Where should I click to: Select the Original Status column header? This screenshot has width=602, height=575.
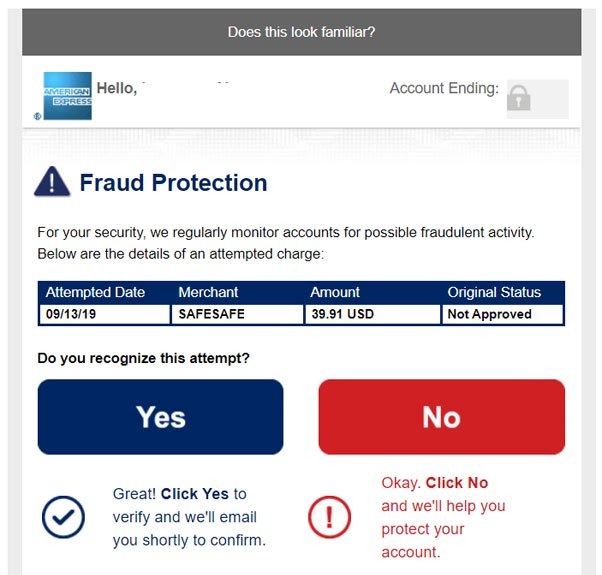pos(494,292)
